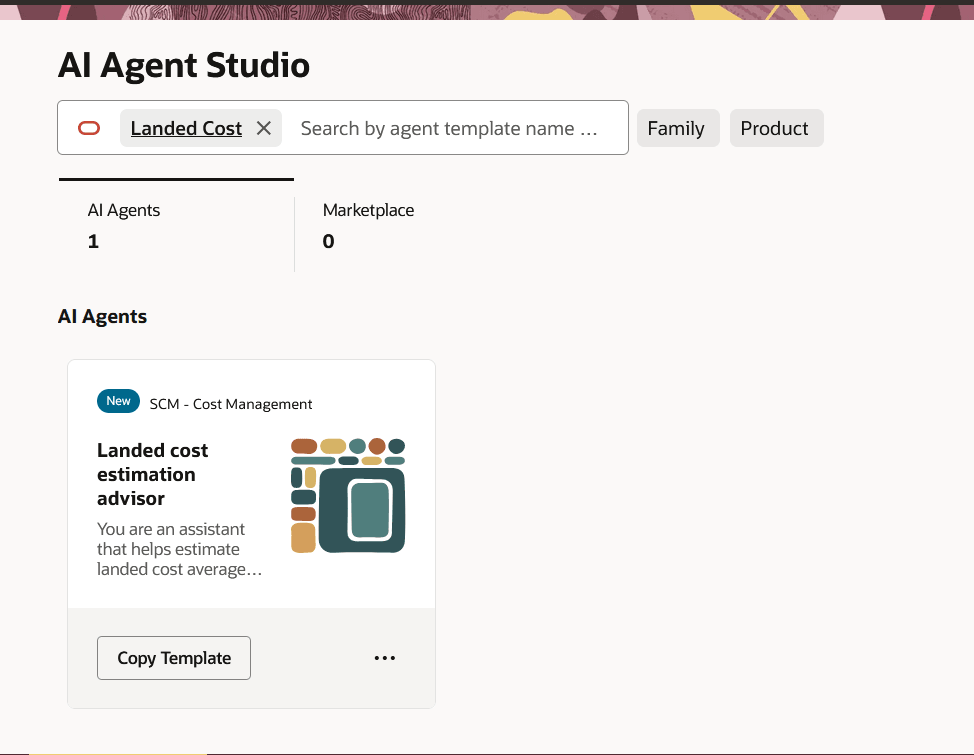
Task: Click the agent card description text
Action: [179, 548]
